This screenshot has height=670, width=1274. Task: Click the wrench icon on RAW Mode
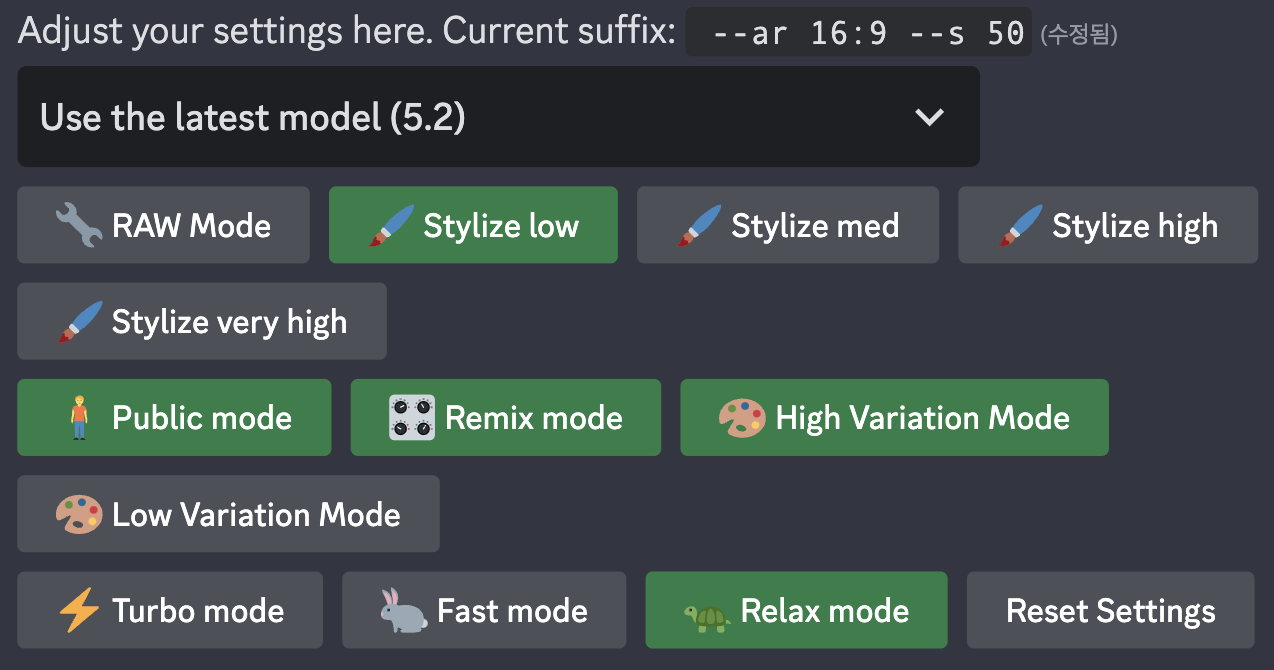78,226
